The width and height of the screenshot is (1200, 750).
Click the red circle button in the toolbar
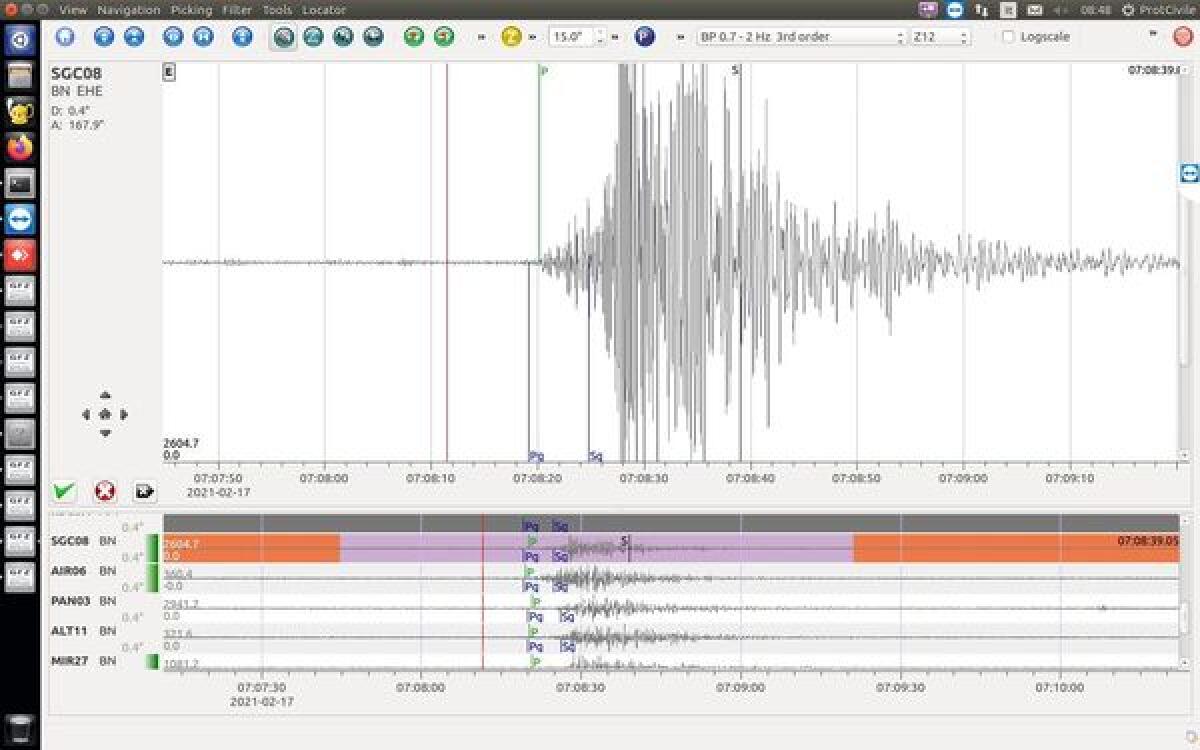(1183, 37)
